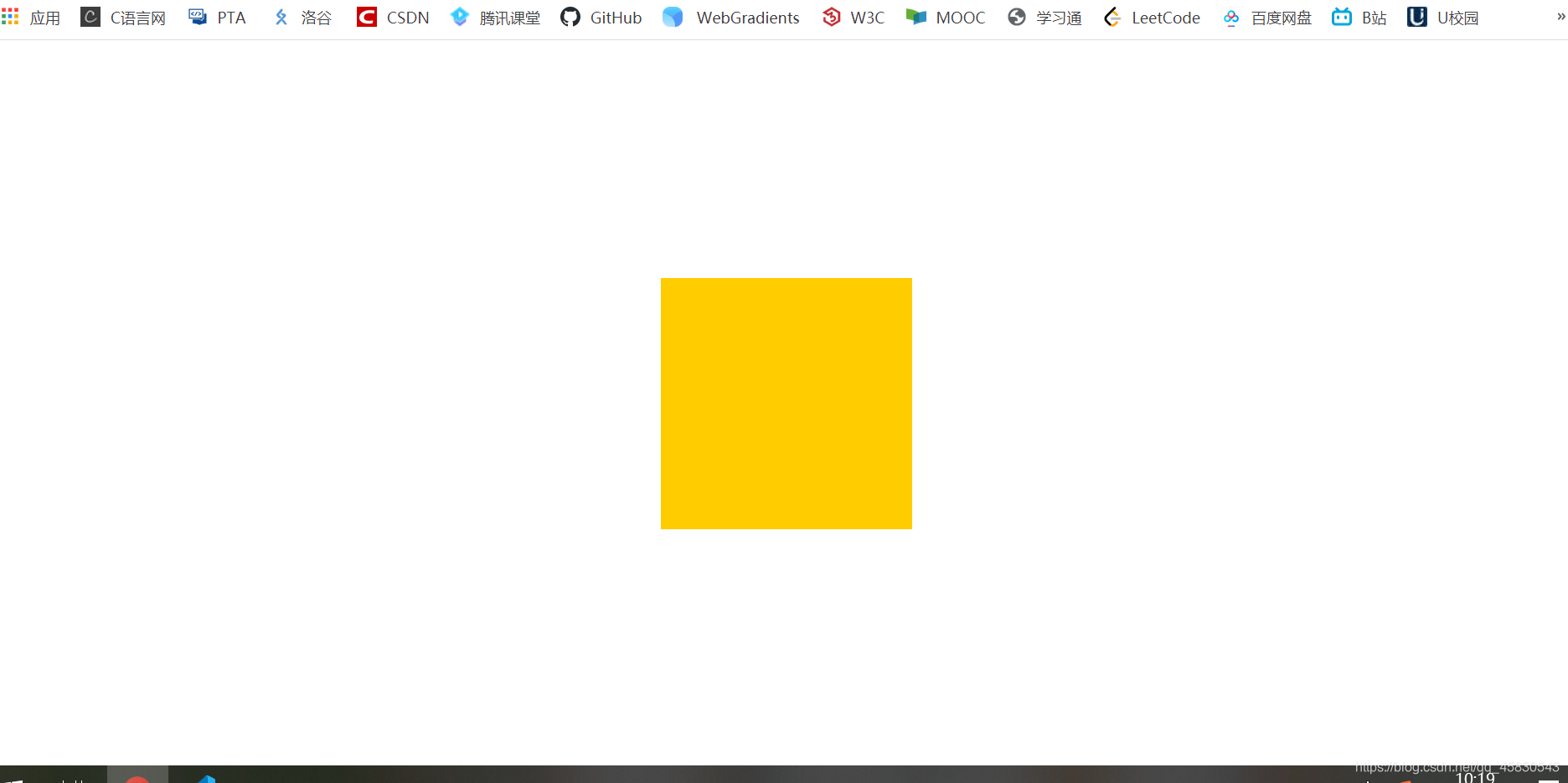Open the MOOC bookmark label

961,18
